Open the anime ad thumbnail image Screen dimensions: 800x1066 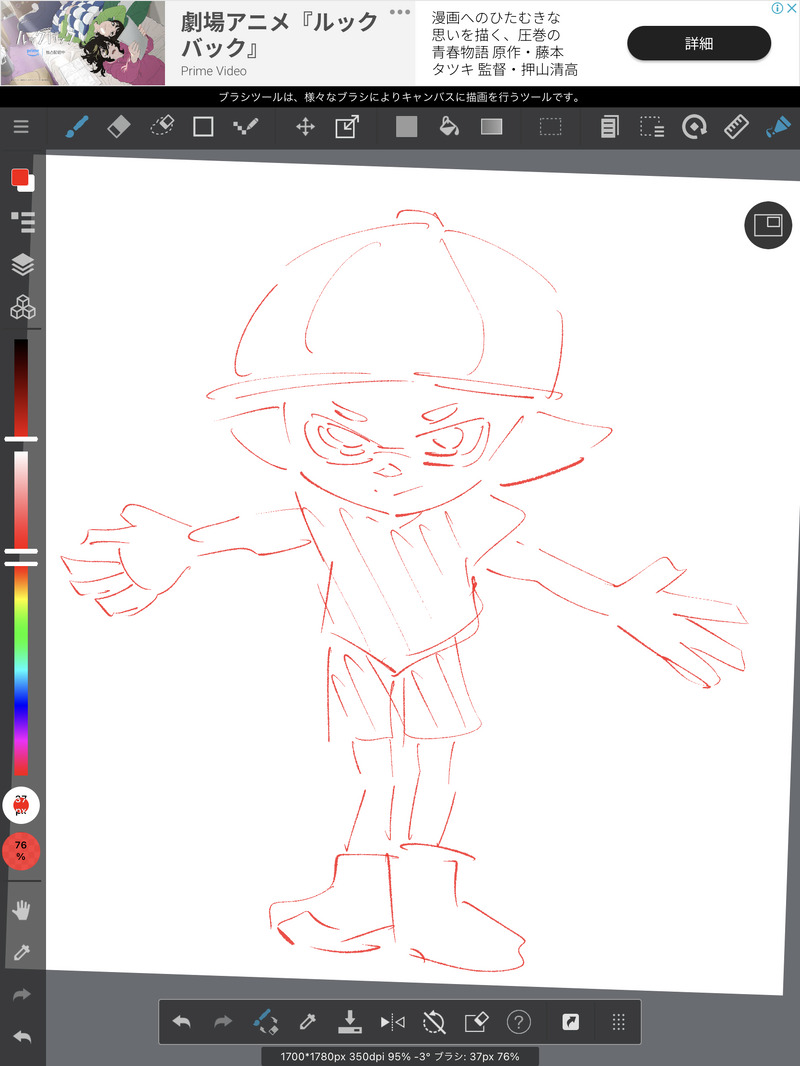pos(83,43)
